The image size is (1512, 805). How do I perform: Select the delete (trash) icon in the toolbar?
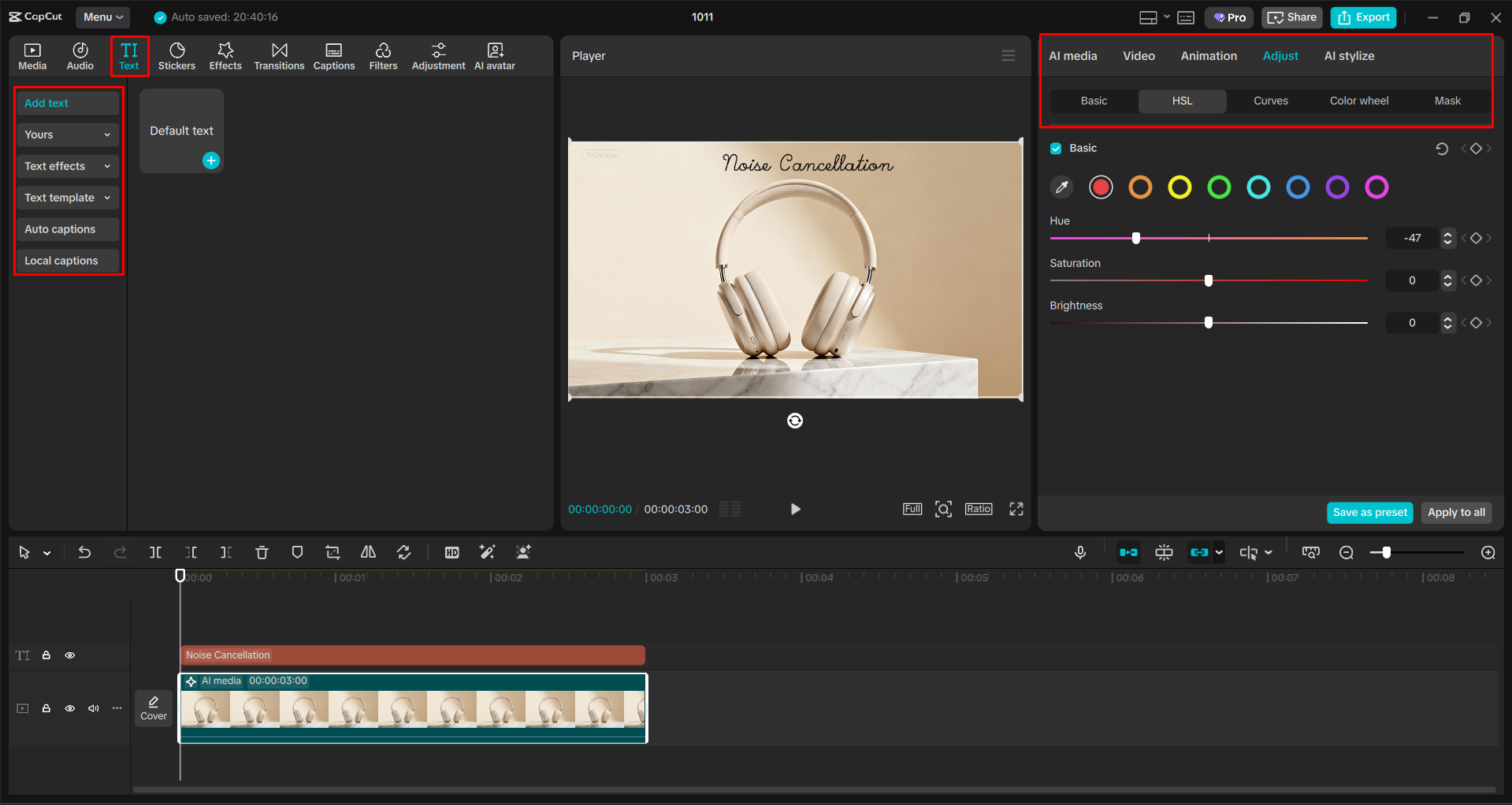pyautogui.click(x=262, y=552)
